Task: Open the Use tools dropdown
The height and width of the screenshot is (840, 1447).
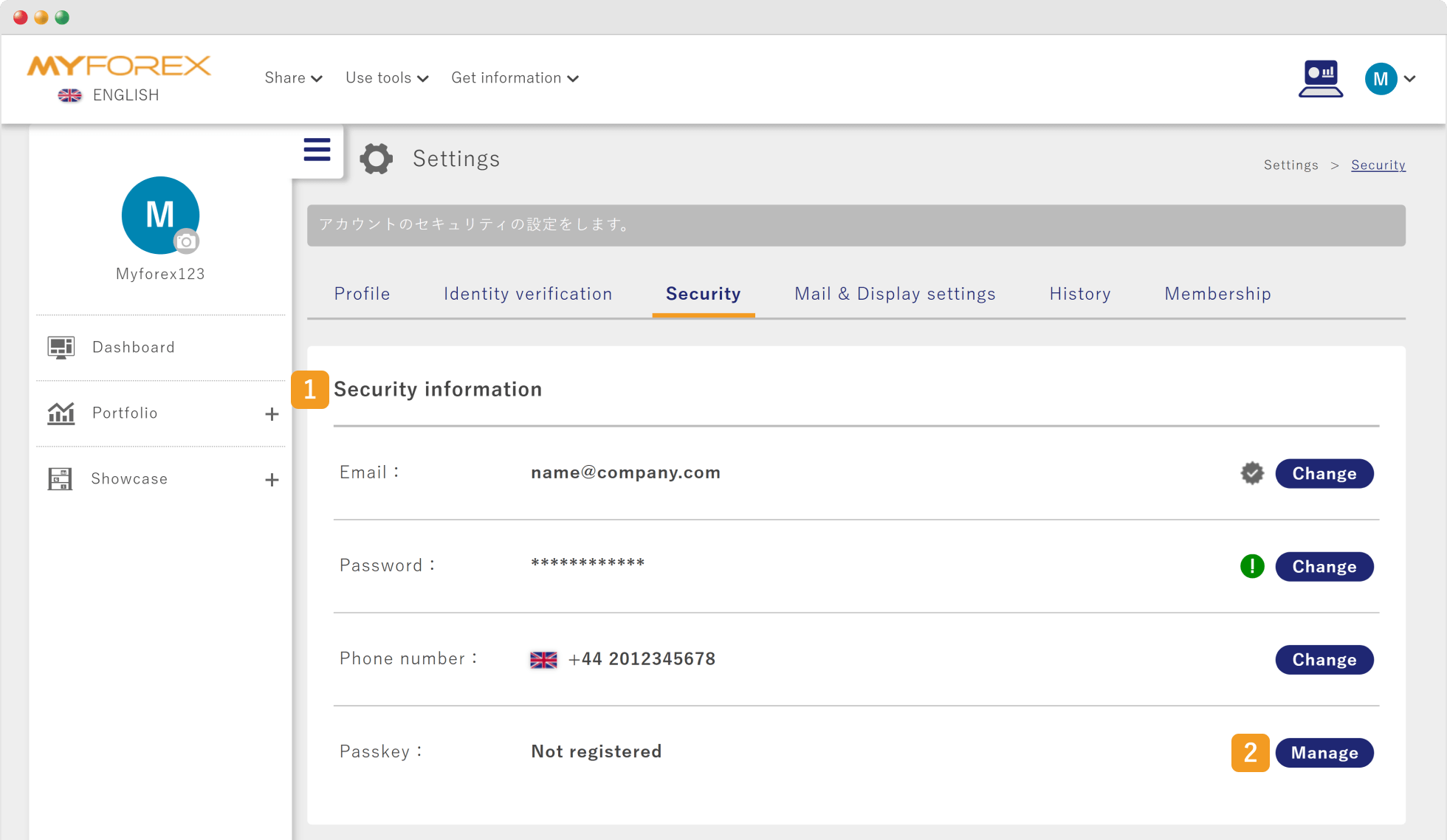Action: (x=387, y=78)
